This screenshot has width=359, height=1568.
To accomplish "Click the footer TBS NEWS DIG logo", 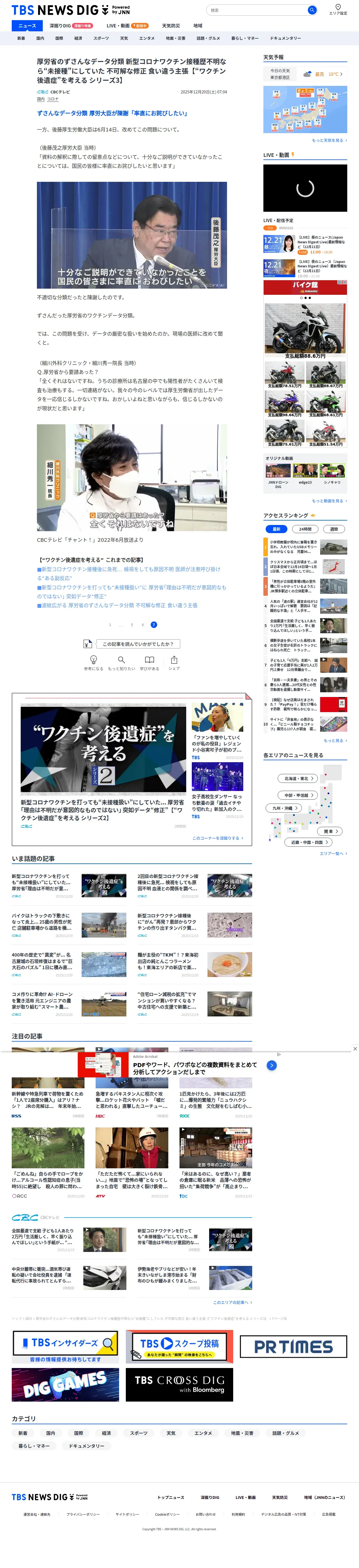I will 49,1497.
